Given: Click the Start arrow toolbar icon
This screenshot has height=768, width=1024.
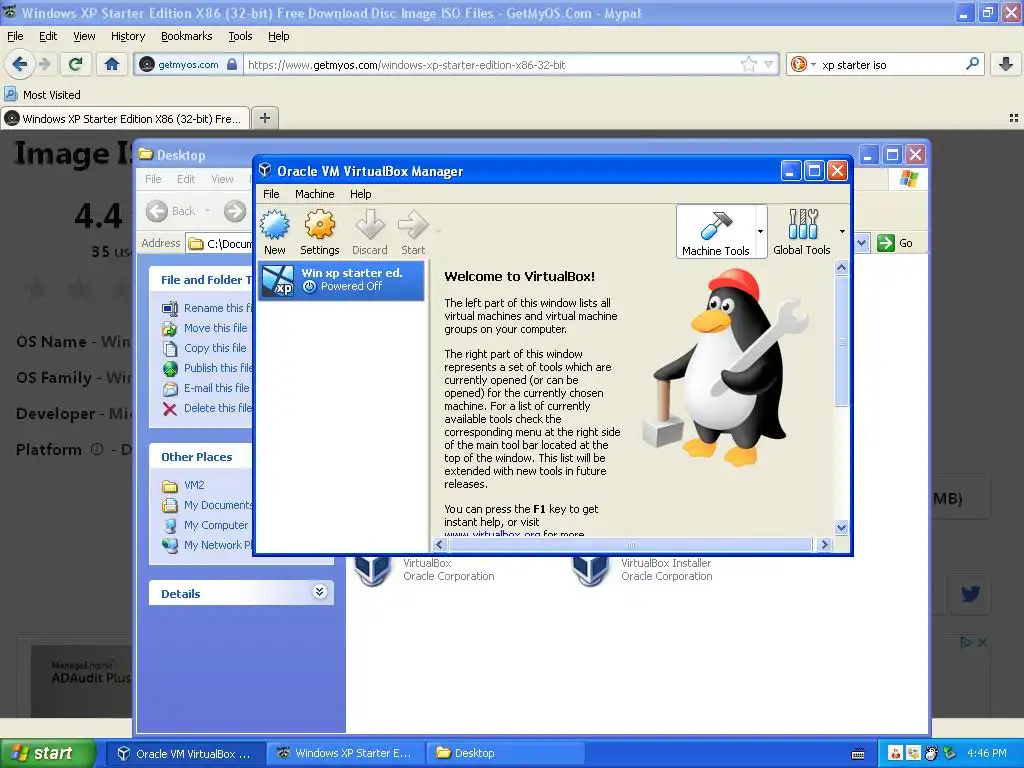Looking at the screenshot, I should pos(413,232).
